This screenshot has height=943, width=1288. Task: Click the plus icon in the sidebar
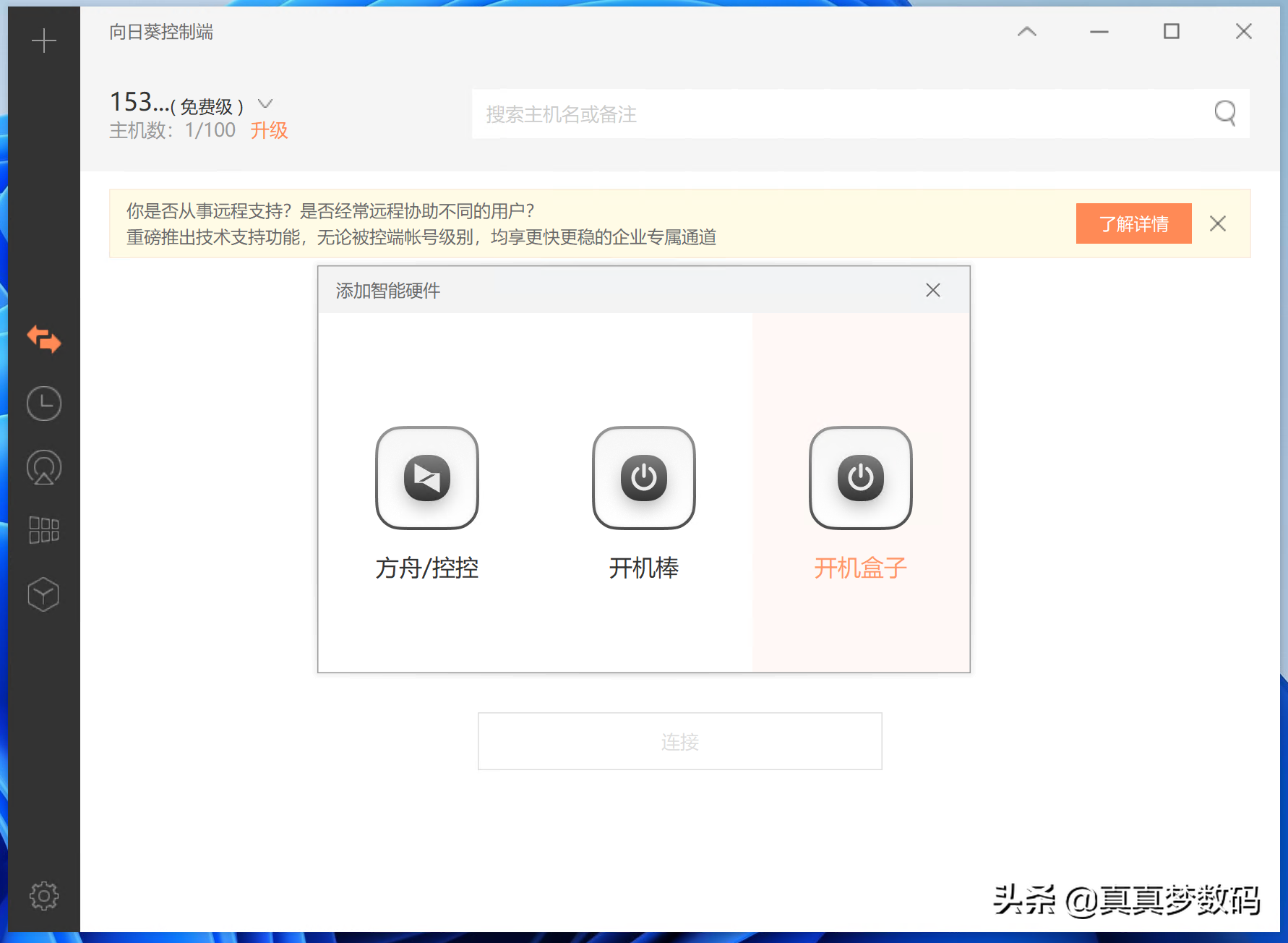click(44, 40)
